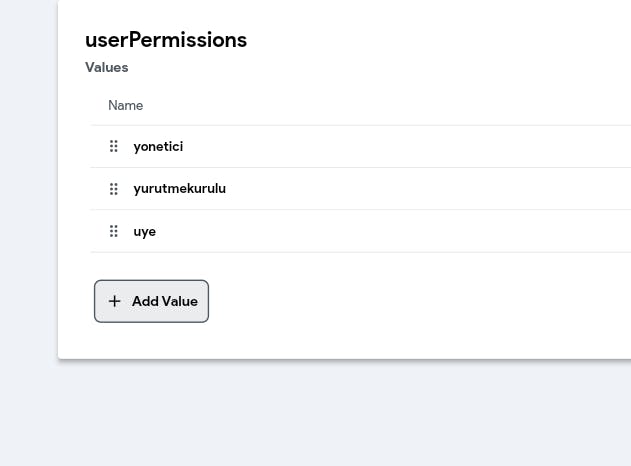This screenshot has width=631, height=466.
Task: Choose the uye value name
Action: click(144, 232)
